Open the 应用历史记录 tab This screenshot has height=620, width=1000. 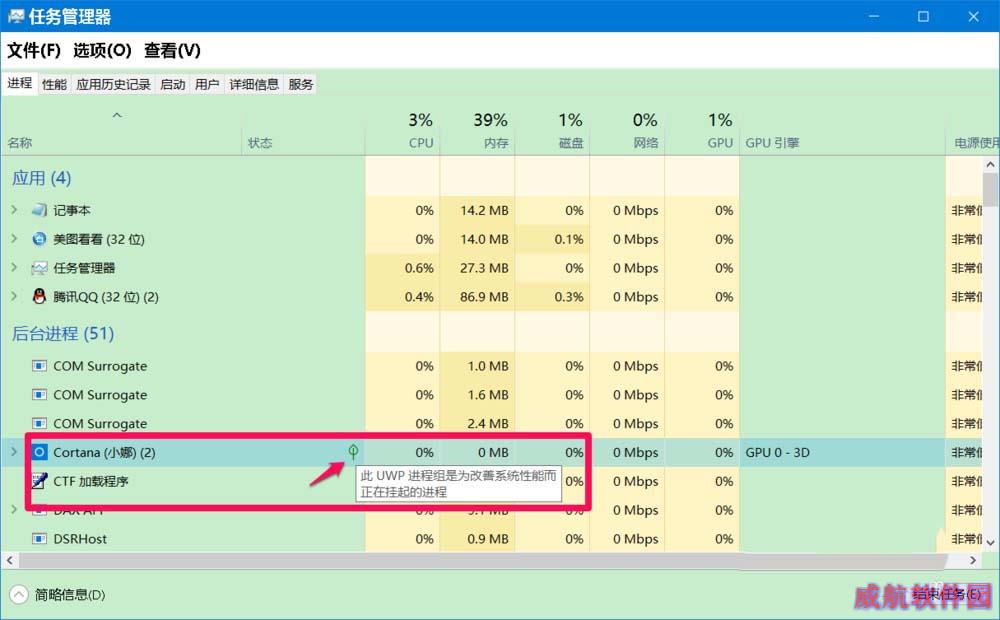coord(114,84)
